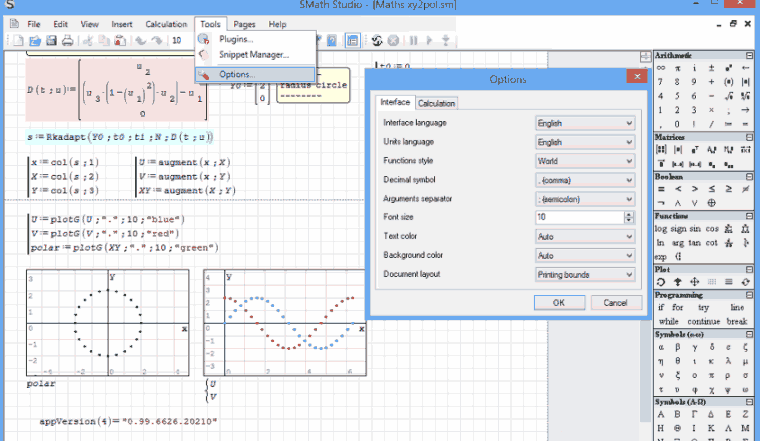Click the Print icon in the toolbar
The height and width of the screenshot is (441, 760).
(67, 41)
